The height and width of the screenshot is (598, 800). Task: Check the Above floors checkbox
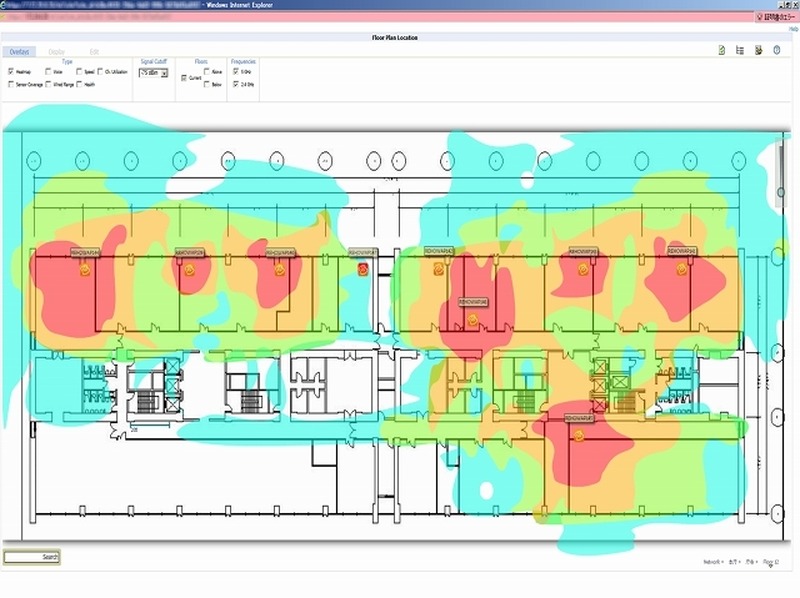(207, 72)
